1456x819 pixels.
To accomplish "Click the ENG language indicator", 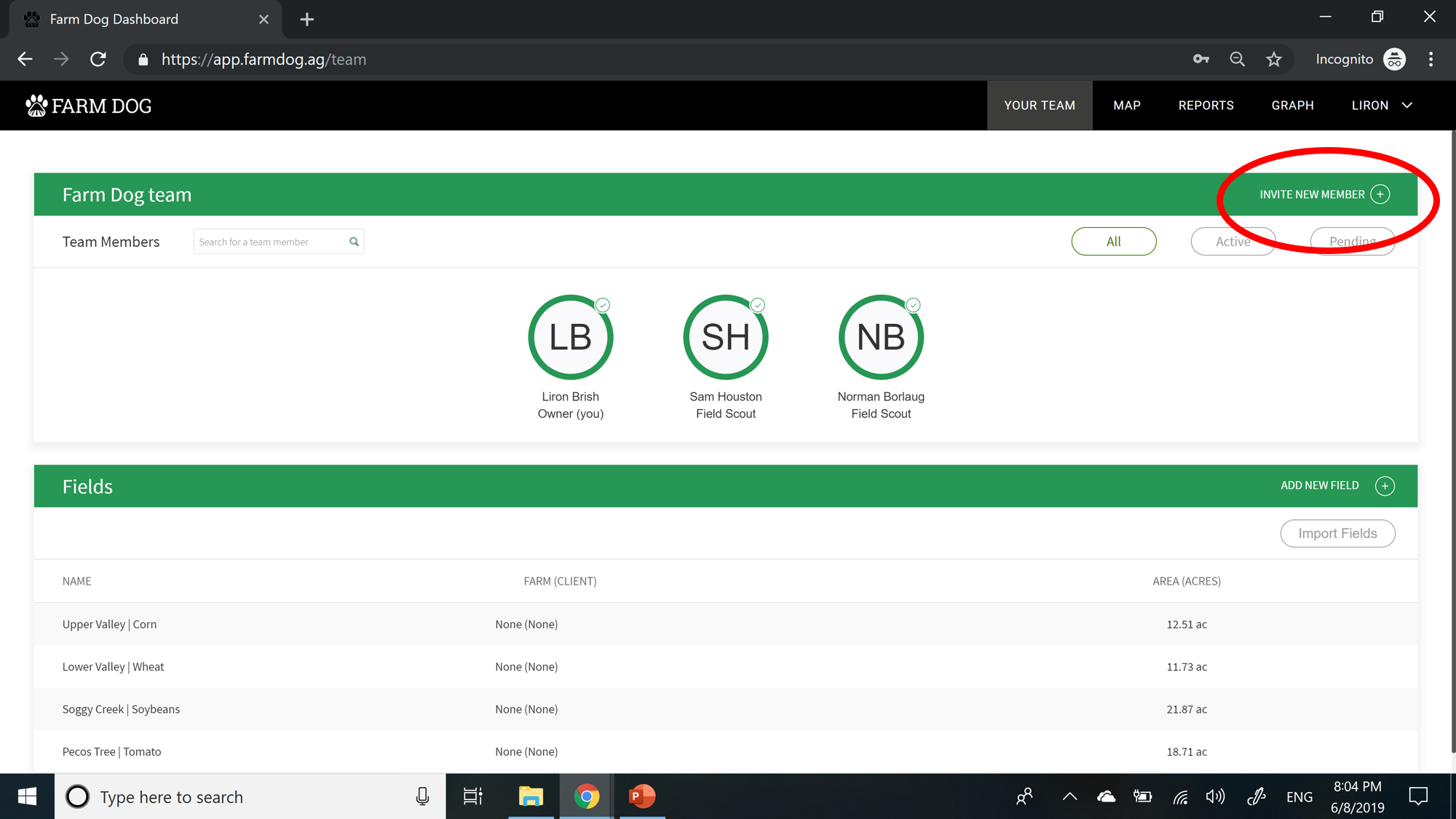I will (1299, 796).
